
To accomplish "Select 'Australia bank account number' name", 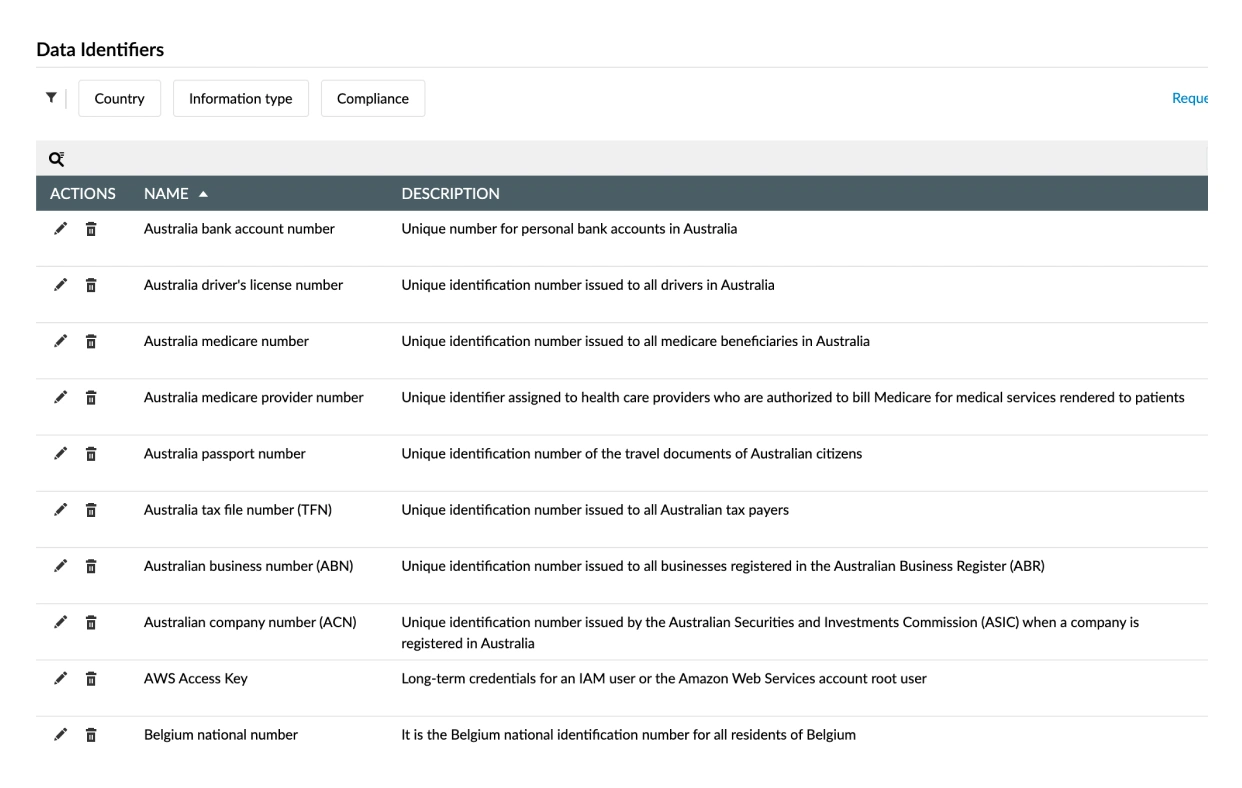I will coord(239,229).
